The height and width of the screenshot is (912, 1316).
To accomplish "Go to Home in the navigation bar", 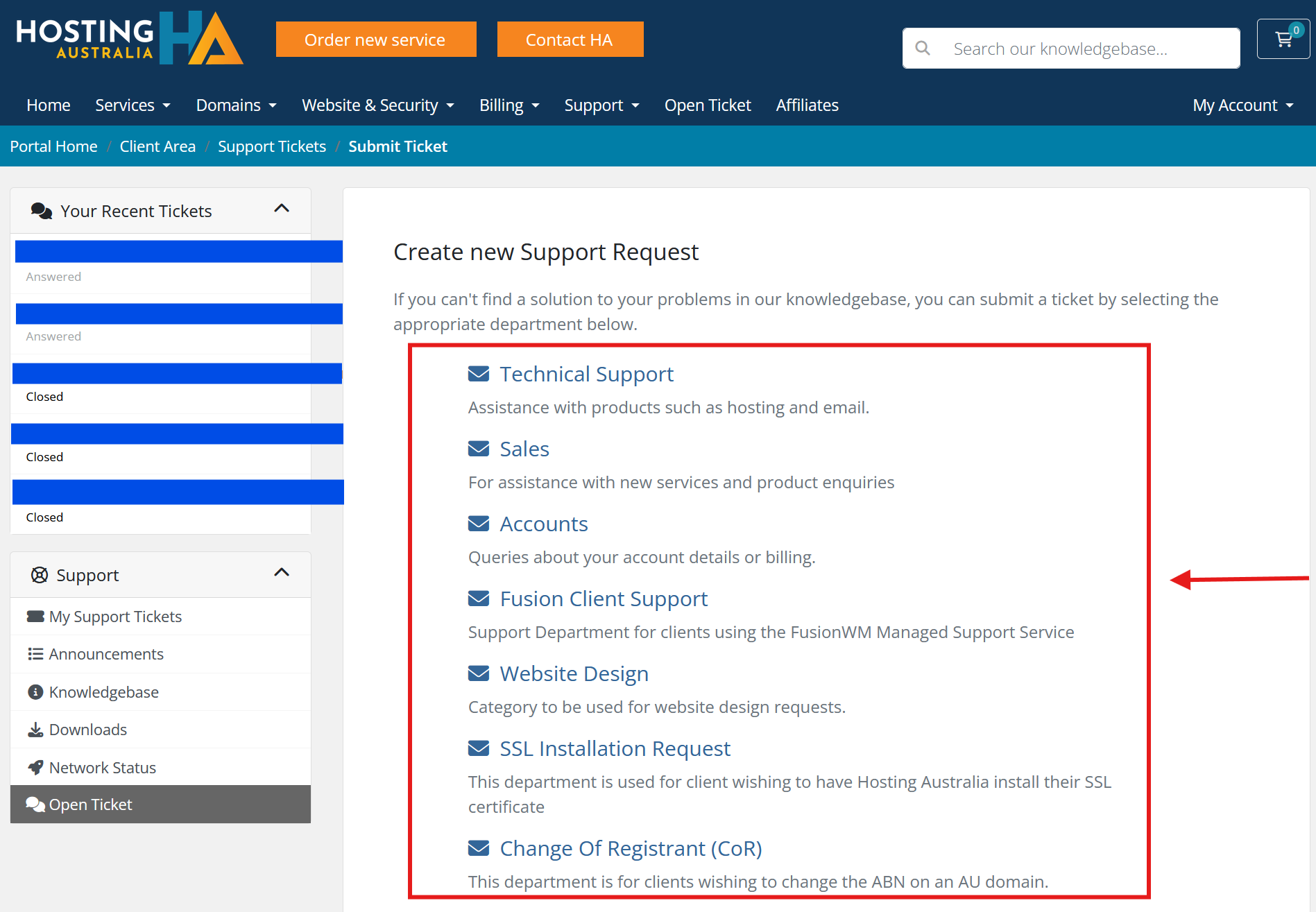I will 49,105.
